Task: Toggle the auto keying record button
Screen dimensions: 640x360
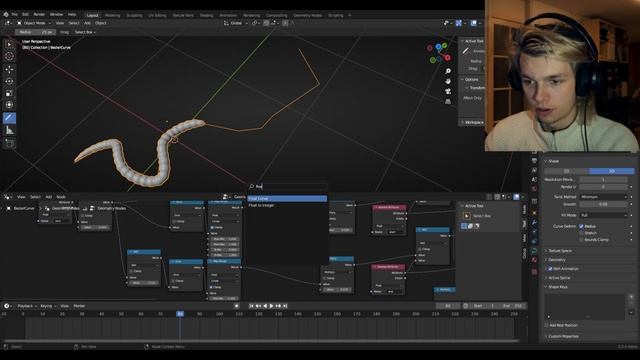Action: pos(236,306)
